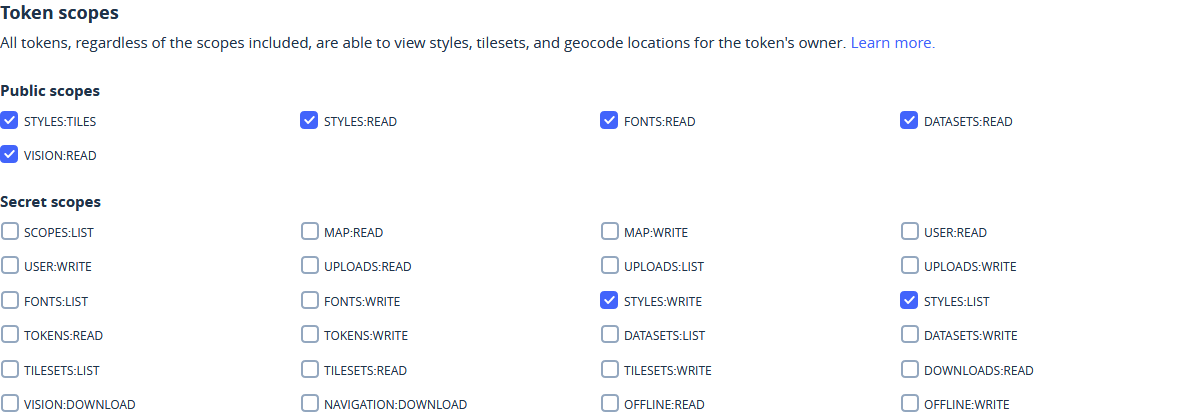
Task: Disable the FONTS:READ scope checkbox
Action: click(x=609, y=120)
